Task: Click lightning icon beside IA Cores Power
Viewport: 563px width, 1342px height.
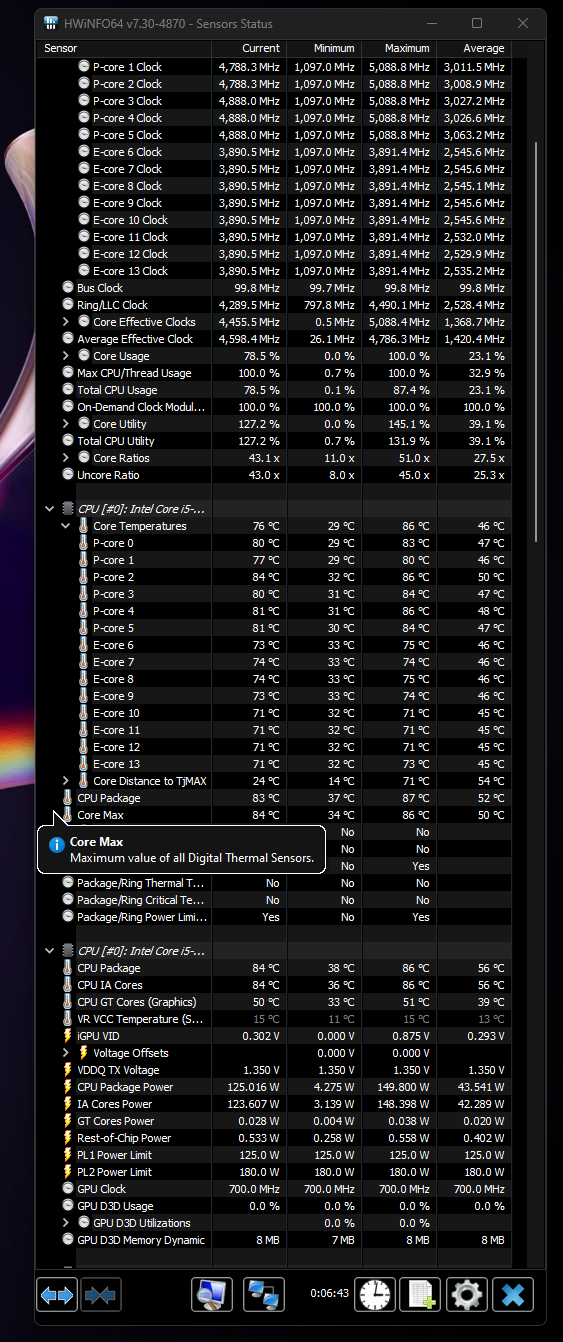Action: click(x=68, y=1104)
